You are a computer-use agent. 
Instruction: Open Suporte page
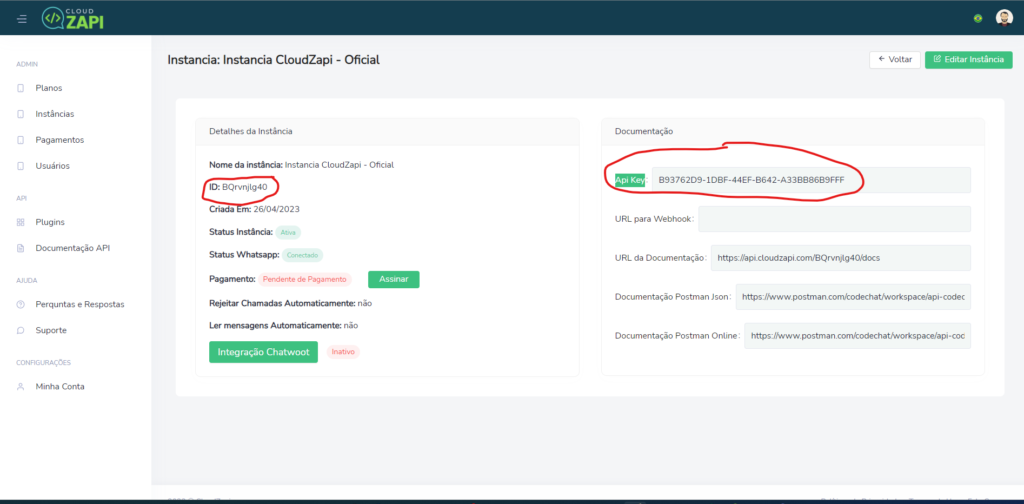tap(51, 330)
